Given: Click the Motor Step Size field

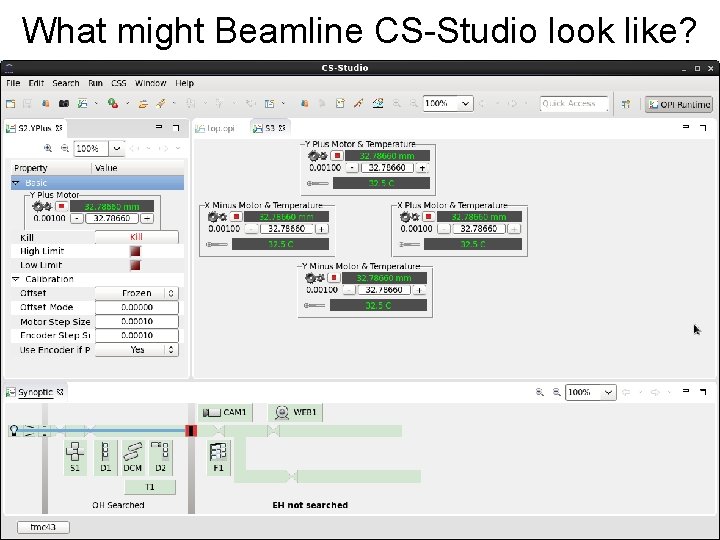Looking at the screenshot, I should point(136,321).
